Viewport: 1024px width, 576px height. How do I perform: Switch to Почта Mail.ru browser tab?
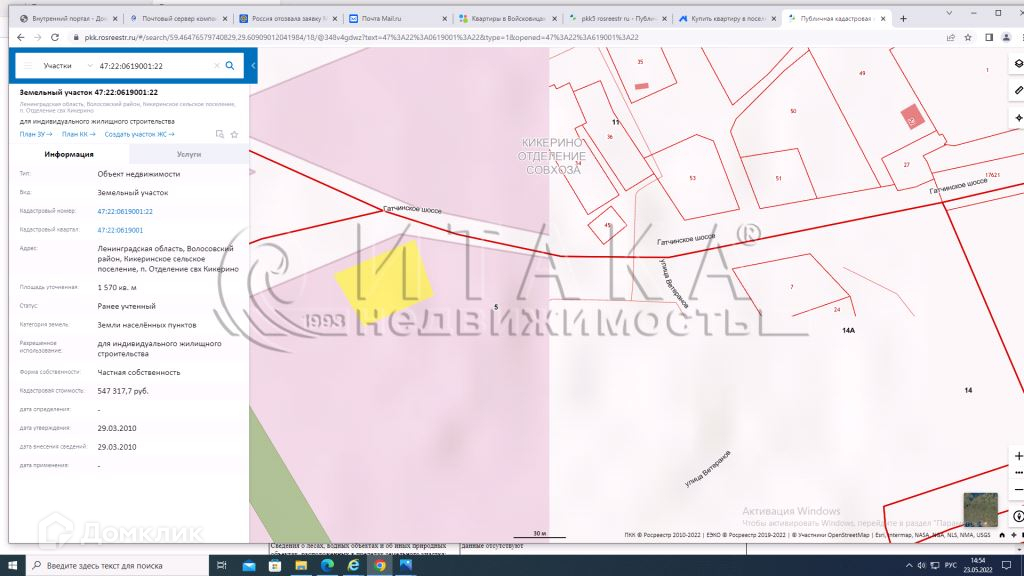pos(398,19)
